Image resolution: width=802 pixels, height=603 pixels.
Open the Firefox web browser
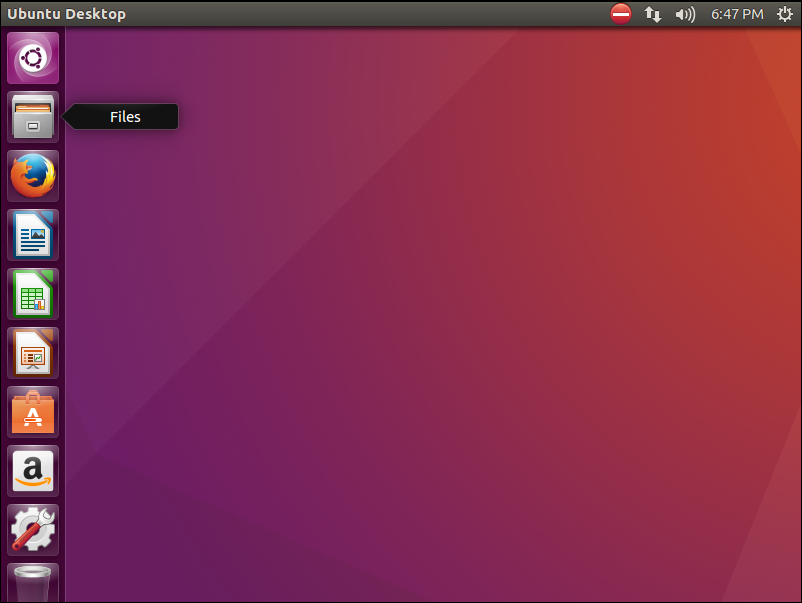click(x=33, y=176)
